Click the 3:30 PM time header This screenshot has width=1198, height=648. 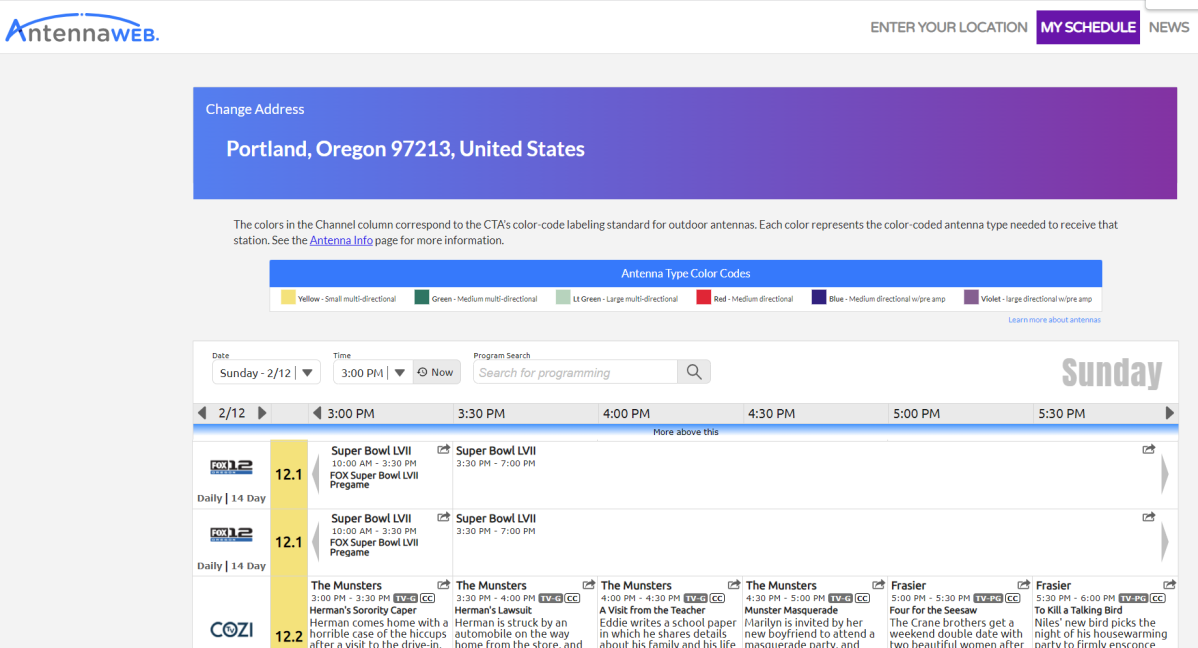coord(481,413)
